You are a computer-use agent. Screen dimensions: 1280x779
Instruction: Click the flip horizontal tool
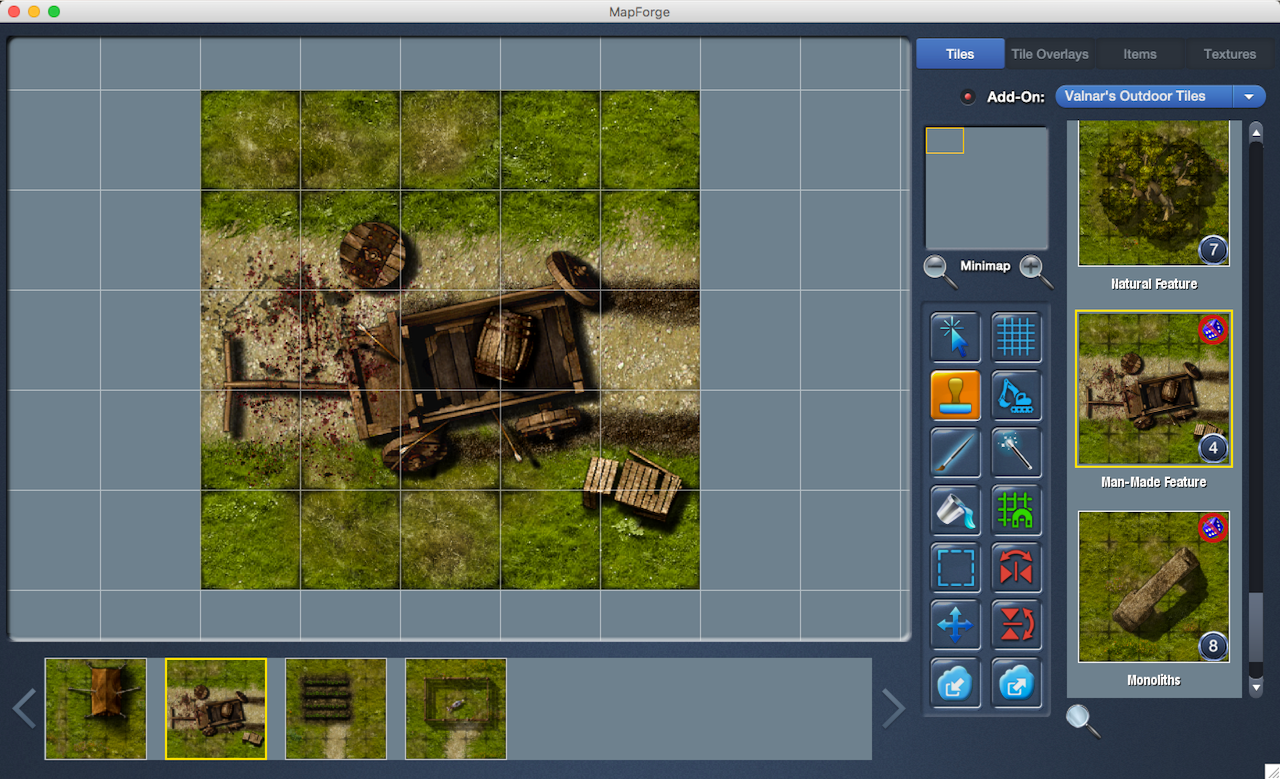(1016, 569)
